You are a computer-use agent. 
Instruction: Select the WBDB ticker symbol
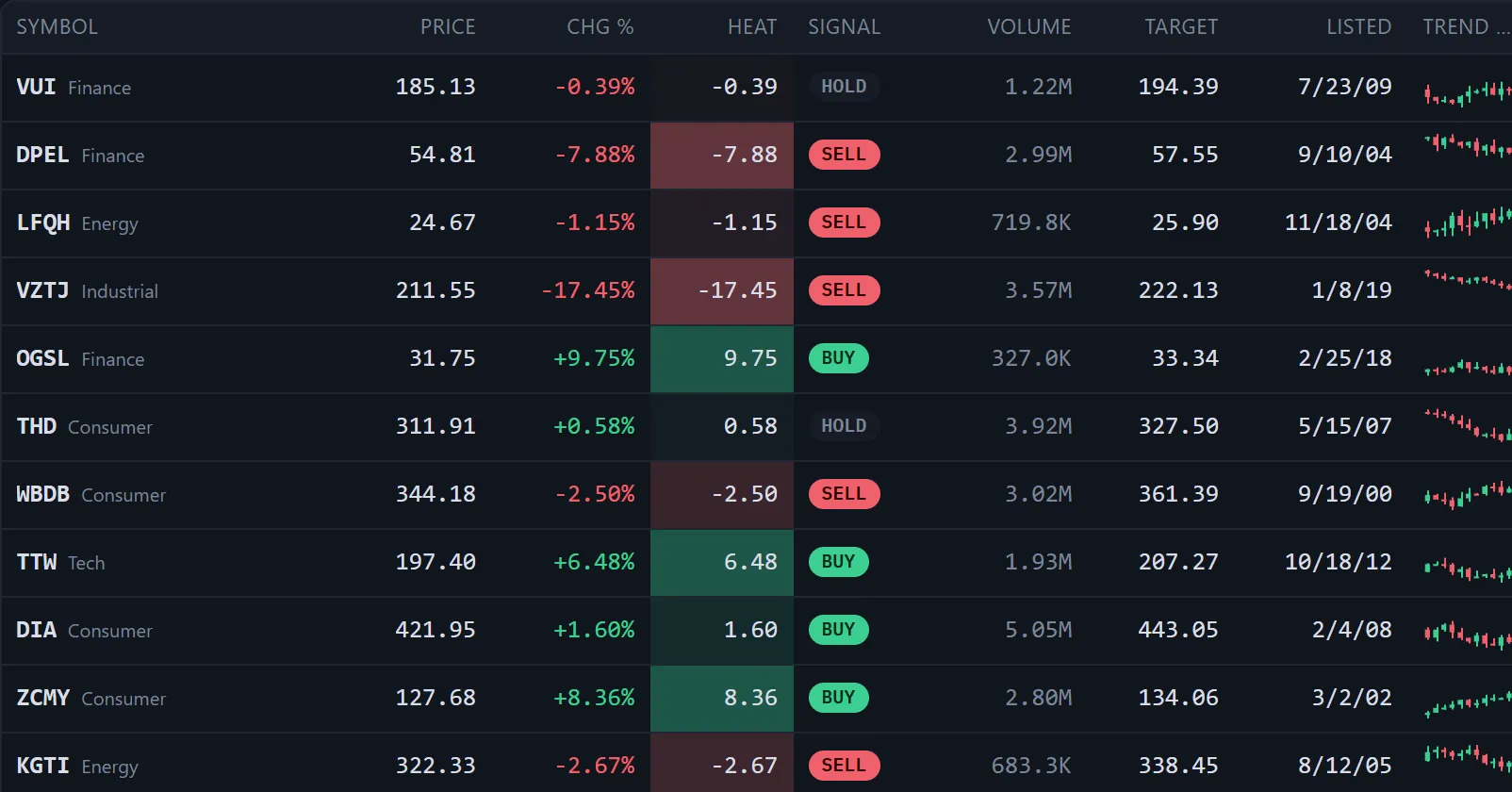[43, 494]
